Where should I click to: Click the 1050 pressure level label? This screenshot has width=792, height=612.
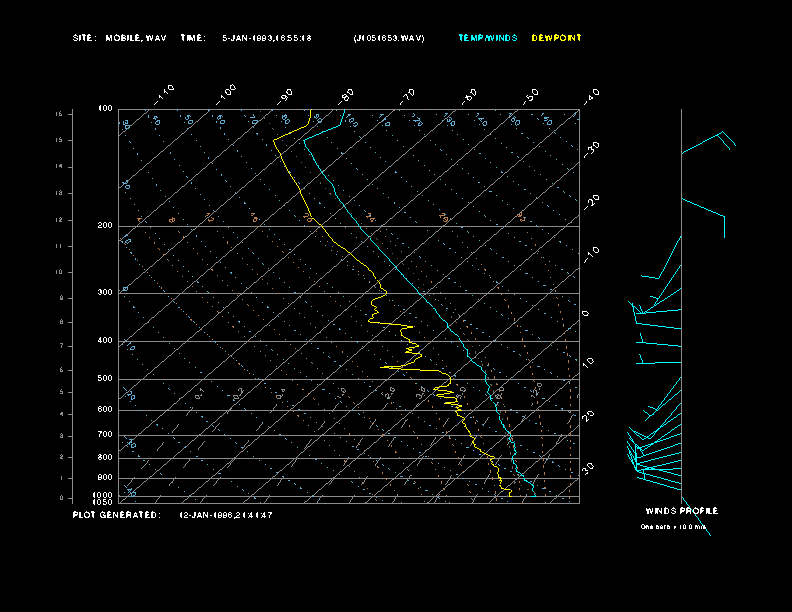point(103,502)
